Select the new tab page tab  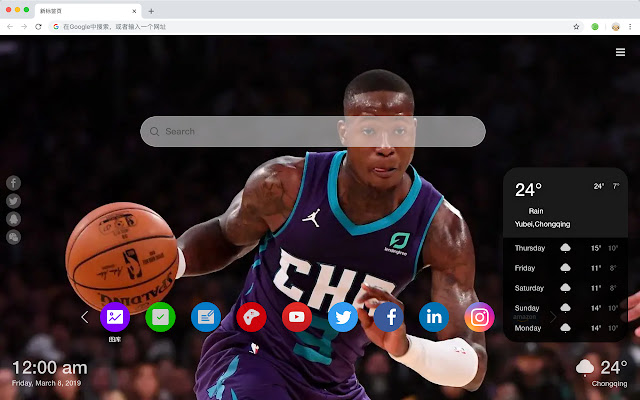tap(88, 11)
